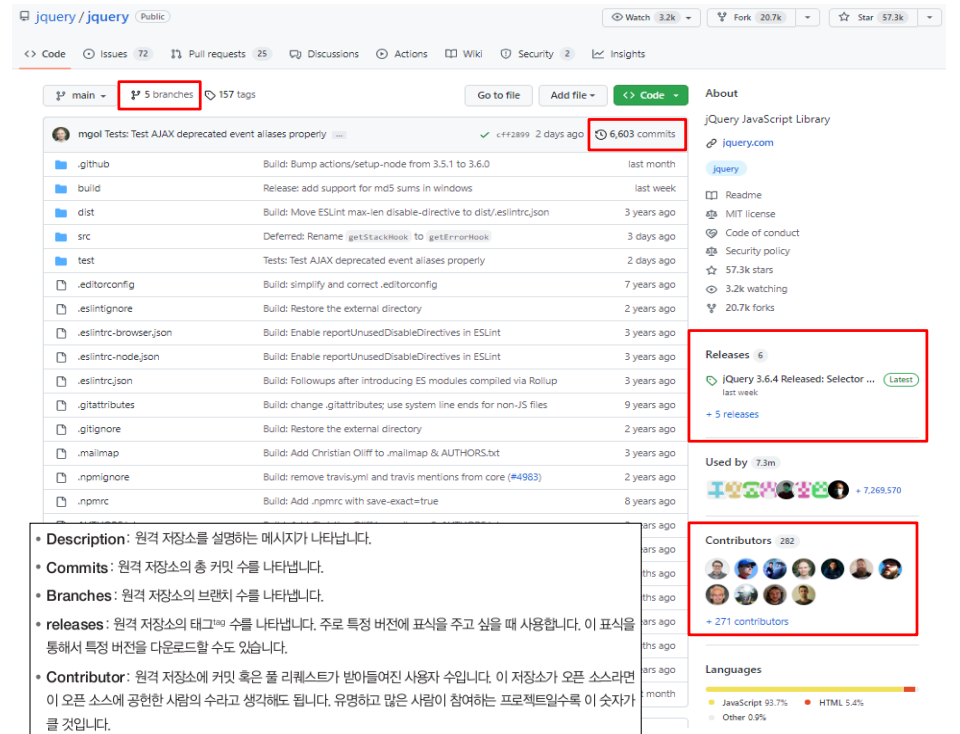Click the .npmrc file icon
The image size is (960, 734).
point(61,501)
